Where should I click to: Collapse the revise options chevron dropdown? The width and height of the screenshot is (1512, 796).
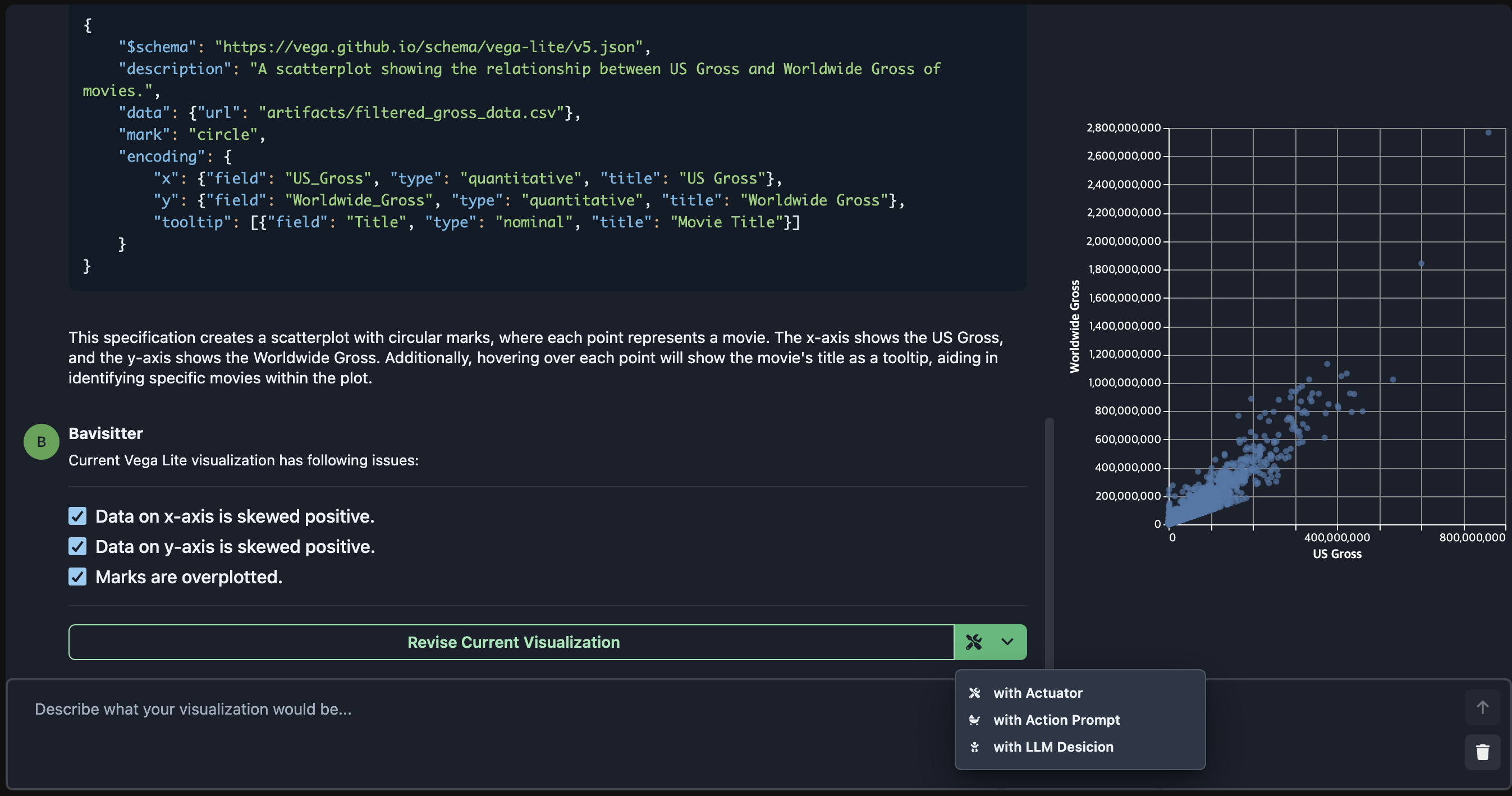point(1007,642)
